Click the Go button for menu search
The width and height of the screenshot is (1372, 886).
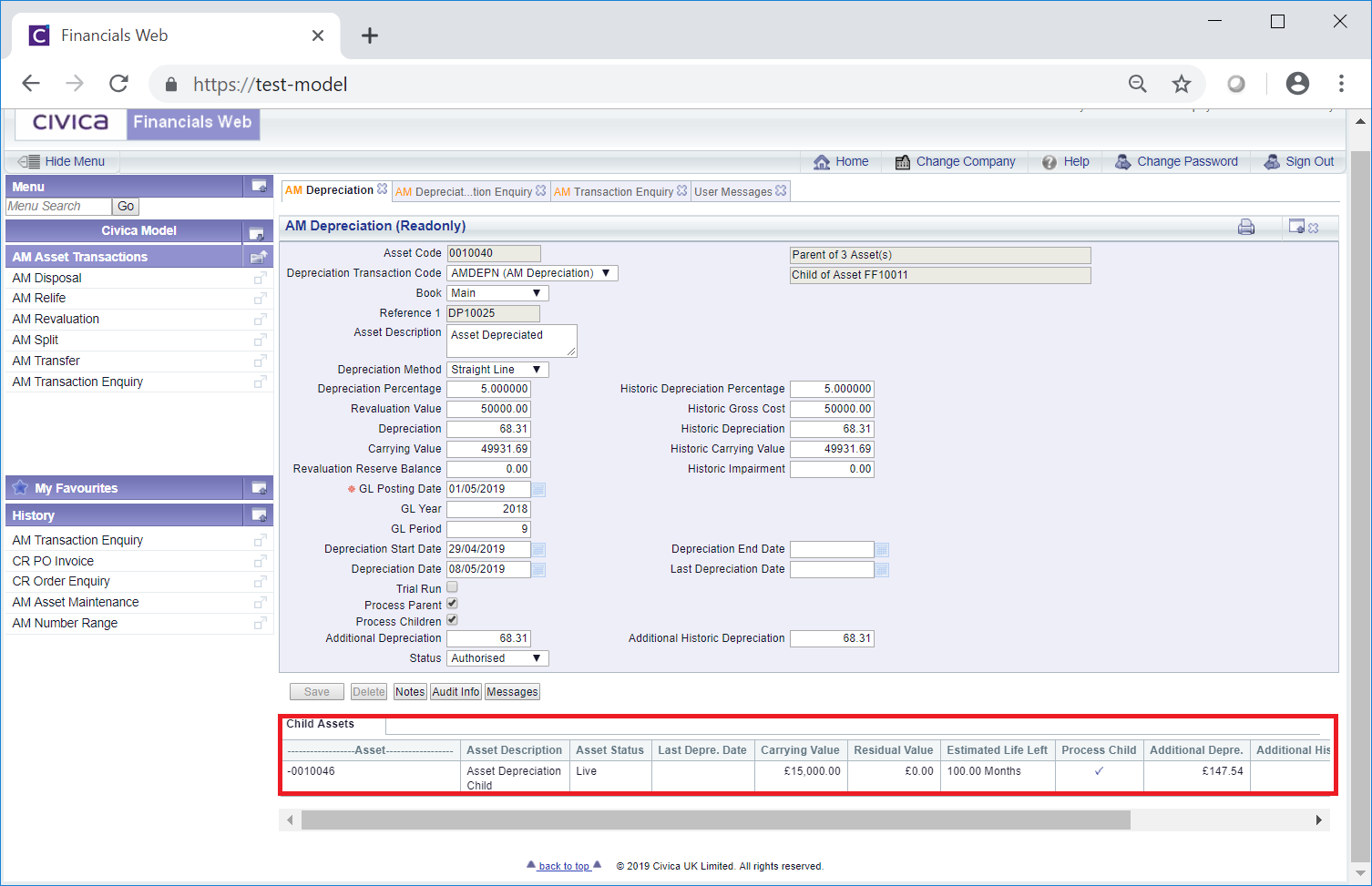pos(126,207)
